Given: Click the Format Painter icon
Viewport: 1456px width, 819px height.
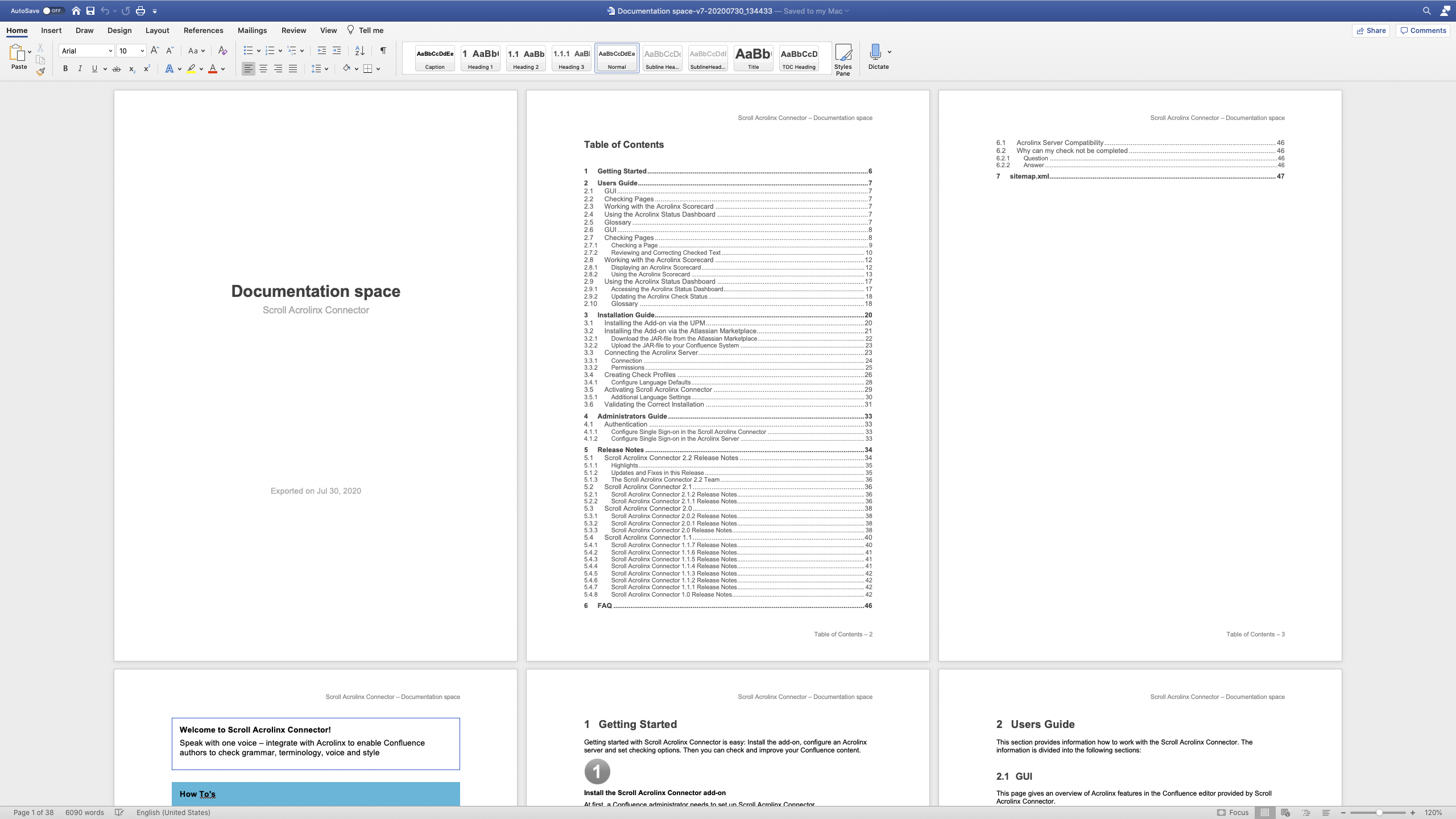Looking at the screenshot, I should point(40,71).
